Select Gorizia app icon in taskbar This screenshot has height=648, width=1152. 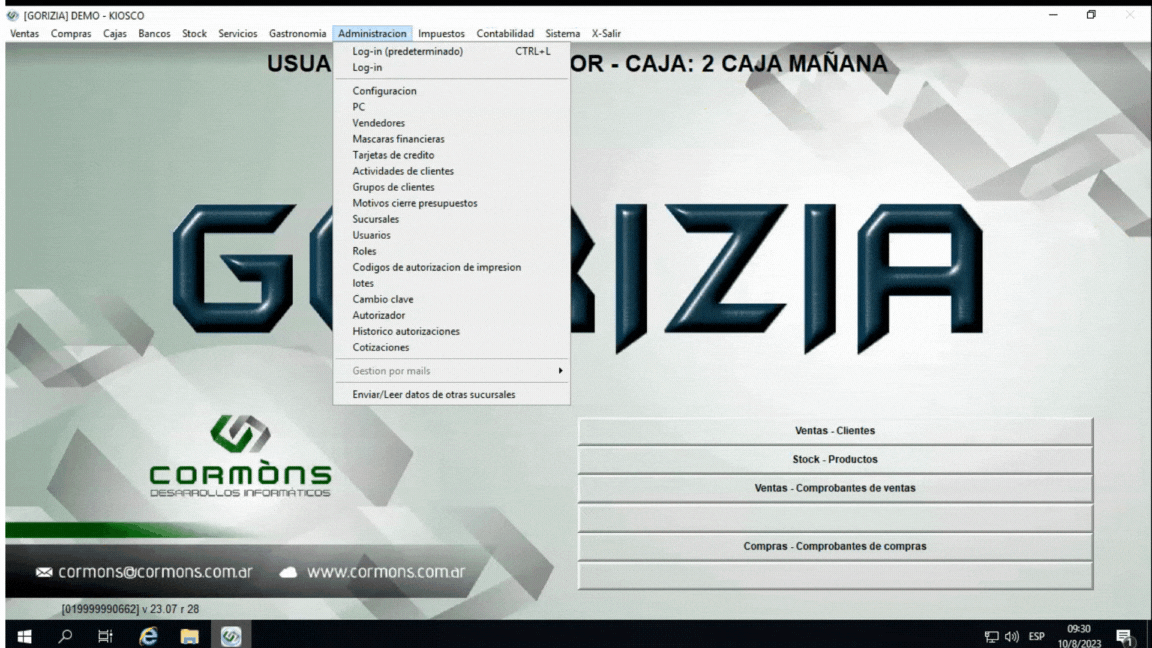click(231, 636)
